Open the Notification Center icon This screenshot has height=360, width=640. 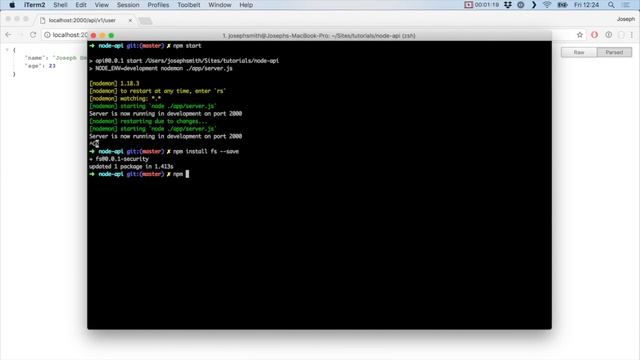click(x=626, y=5)
